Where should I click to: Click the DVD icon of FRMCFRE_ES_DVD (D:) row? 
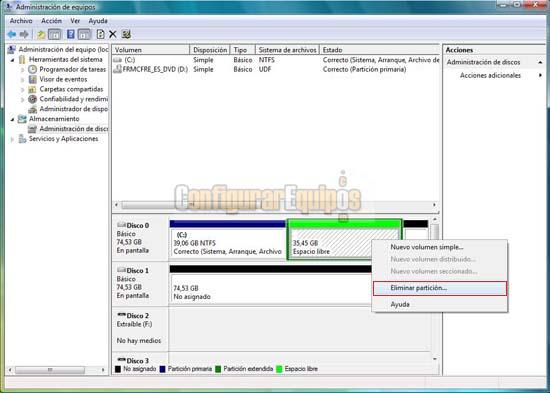coord(118,69)
